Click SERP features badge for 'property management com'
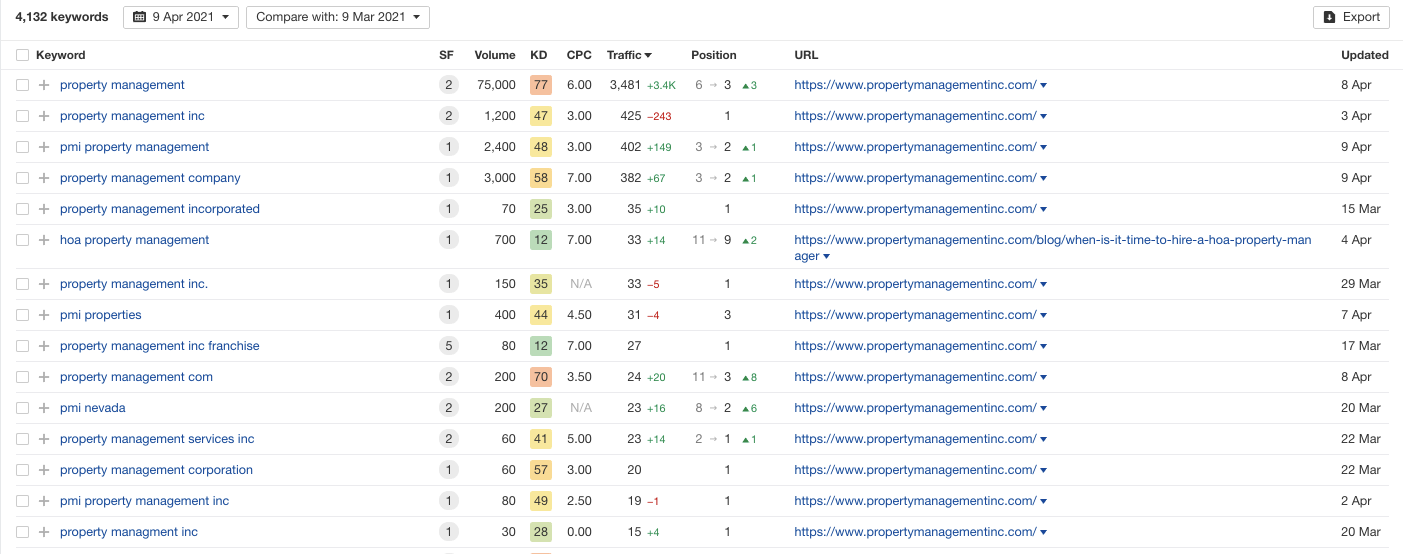Screen dimensions: 1403x554 448,377
